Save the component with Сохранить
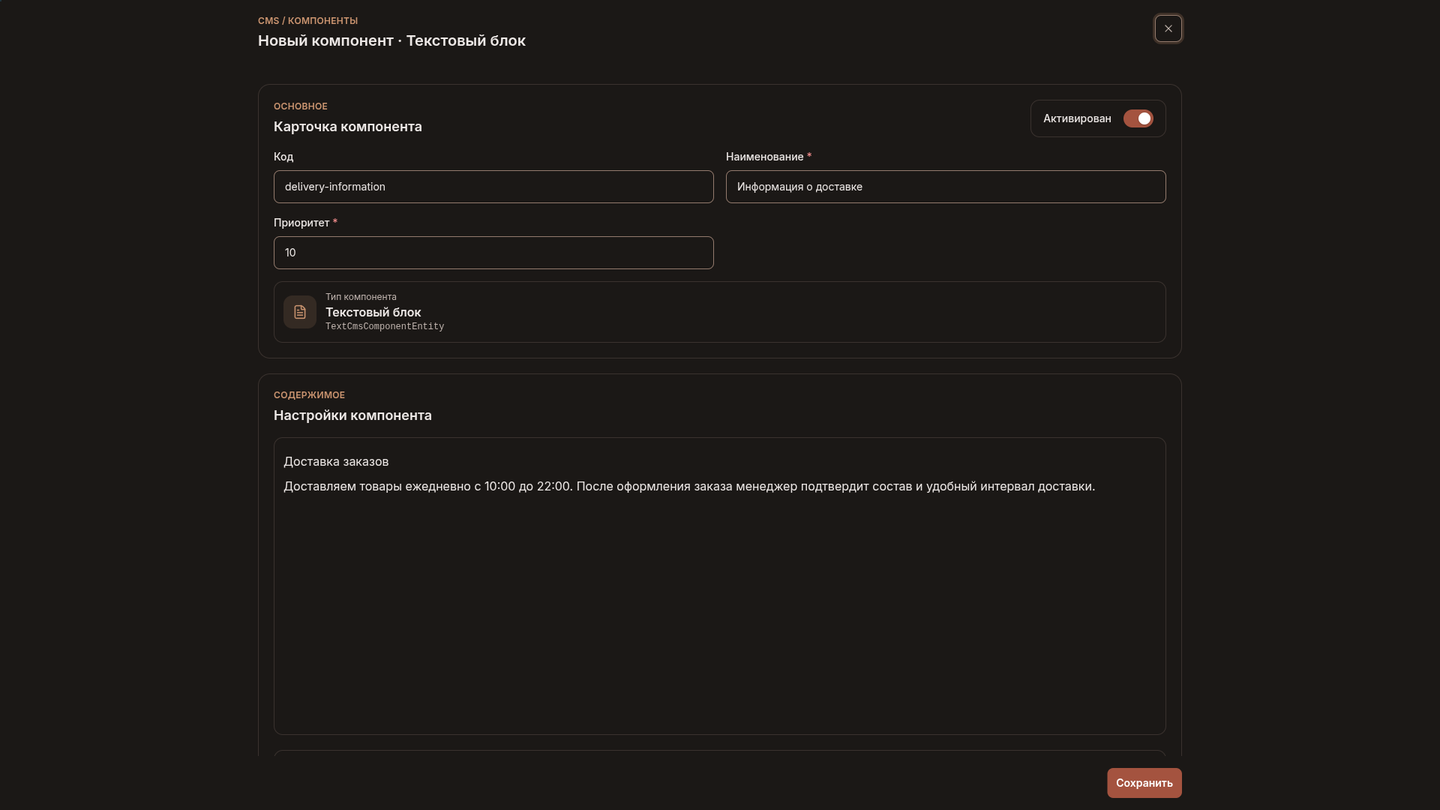The height and width of the screenshot is (810, 1440). click(1144, 783)
